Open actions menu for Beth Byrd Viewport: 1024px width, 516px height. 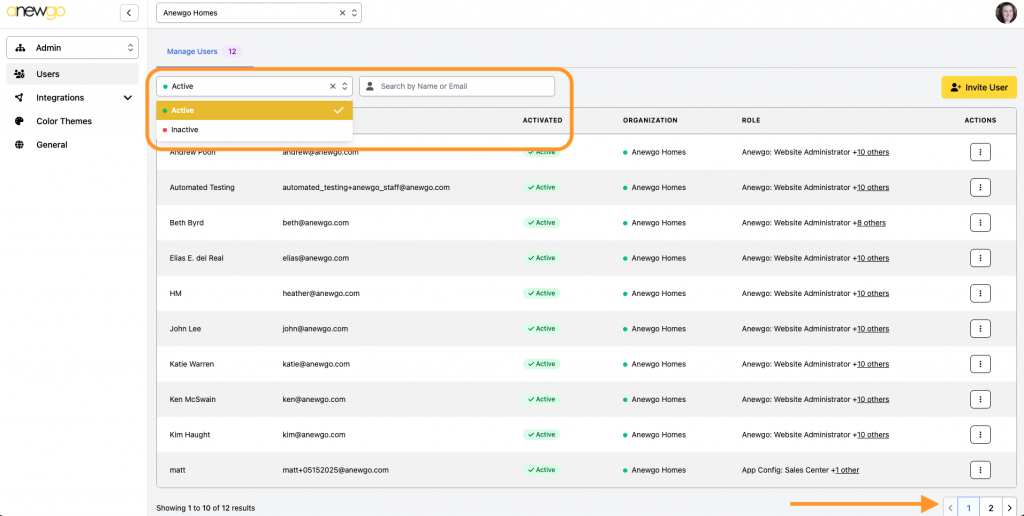pos(980,223)
